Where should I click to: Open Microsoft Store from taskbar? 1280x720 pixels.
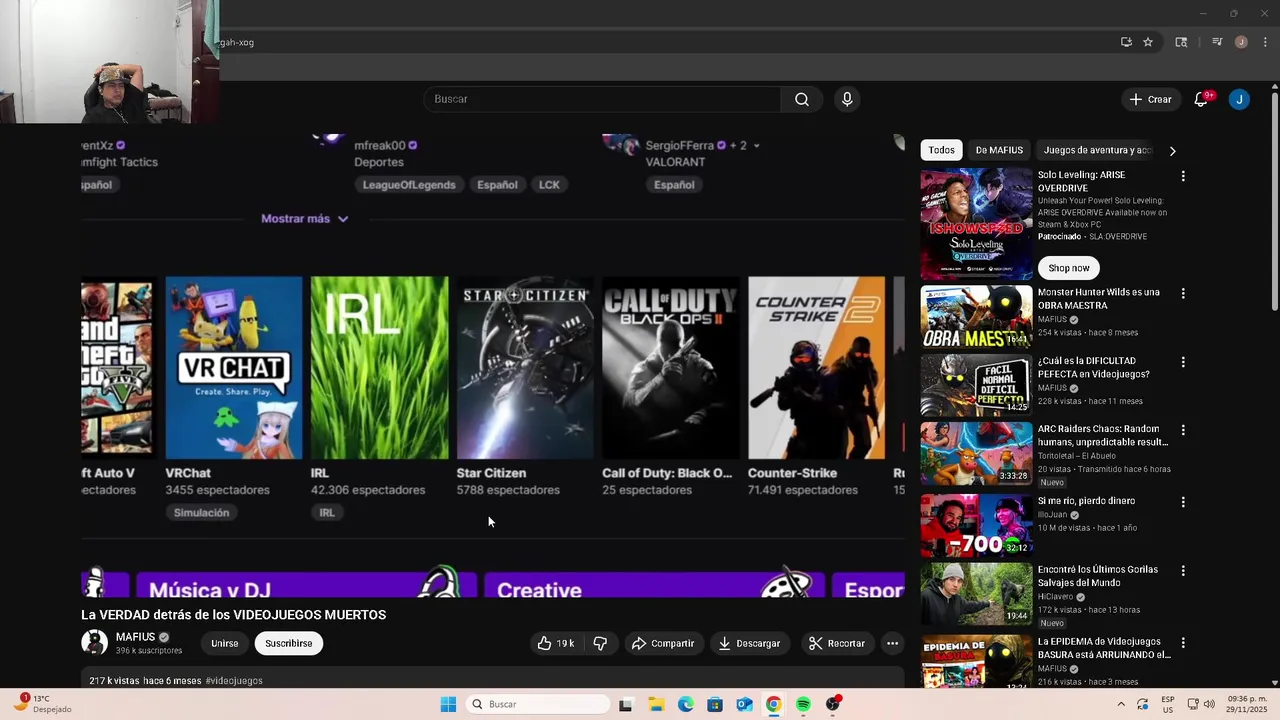(x=715, y=704)
